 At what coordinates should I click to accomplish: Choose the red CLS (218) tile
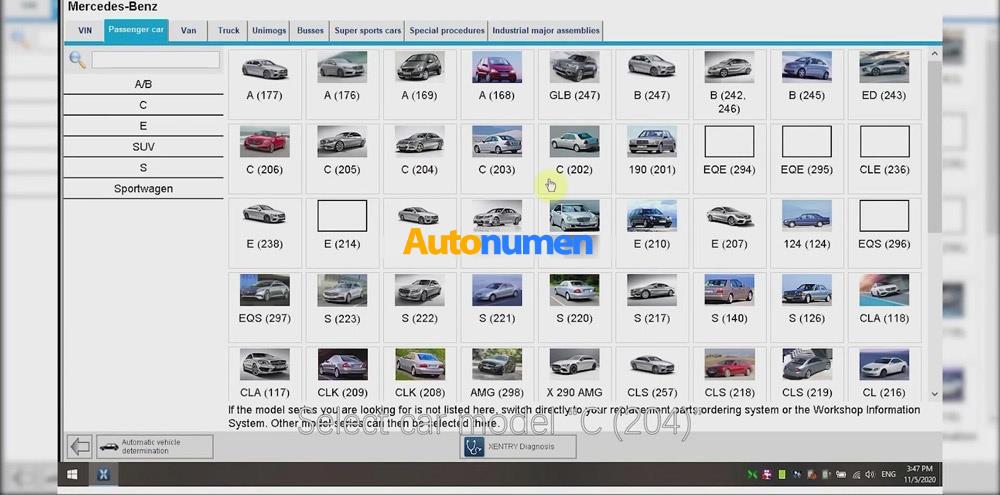pos(729,373)
